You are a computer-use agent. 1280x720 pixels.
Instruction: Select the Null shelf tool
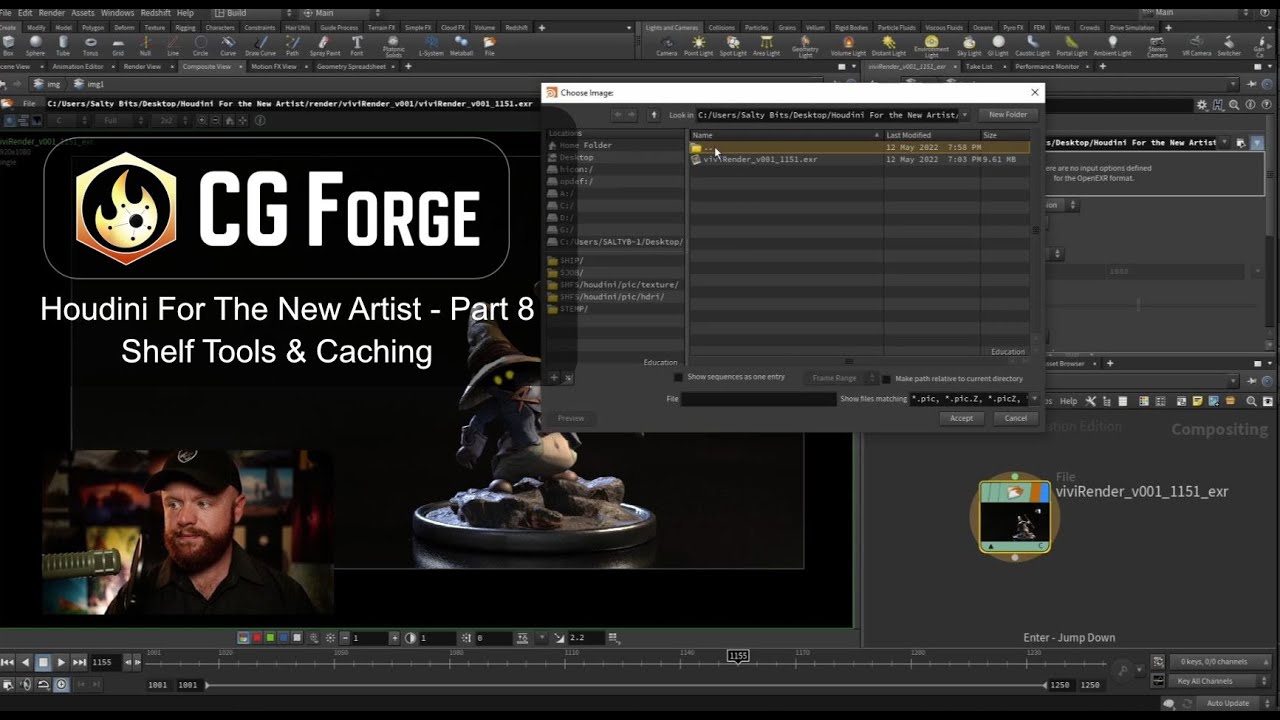pyautogui.click(x=146, y=46)
